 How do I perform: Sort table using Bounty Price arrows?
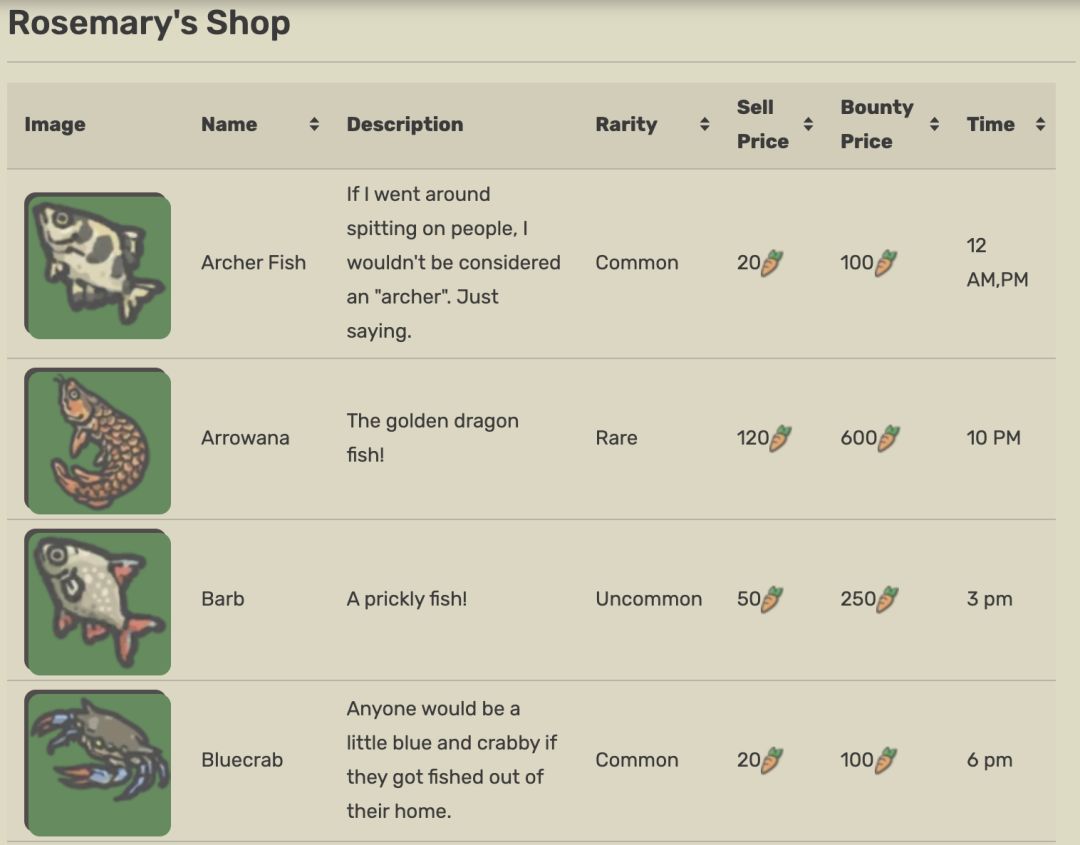pos(934,125)
